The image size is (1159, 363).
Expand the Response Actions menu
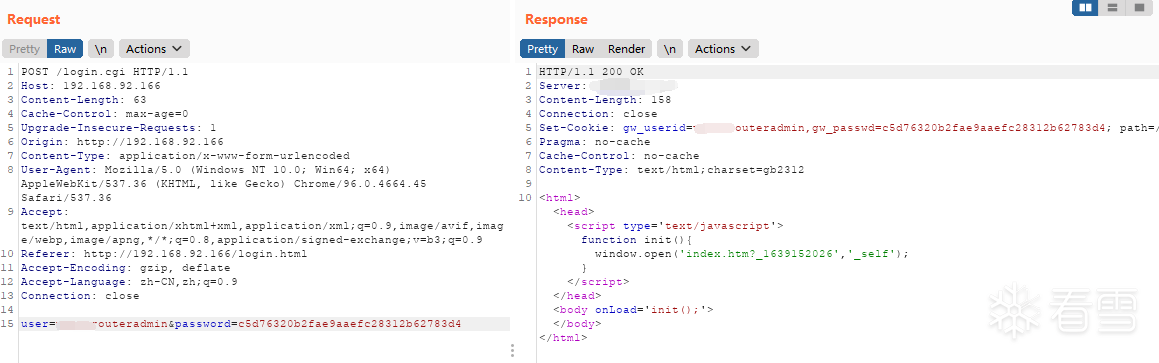tap(723, 49)
